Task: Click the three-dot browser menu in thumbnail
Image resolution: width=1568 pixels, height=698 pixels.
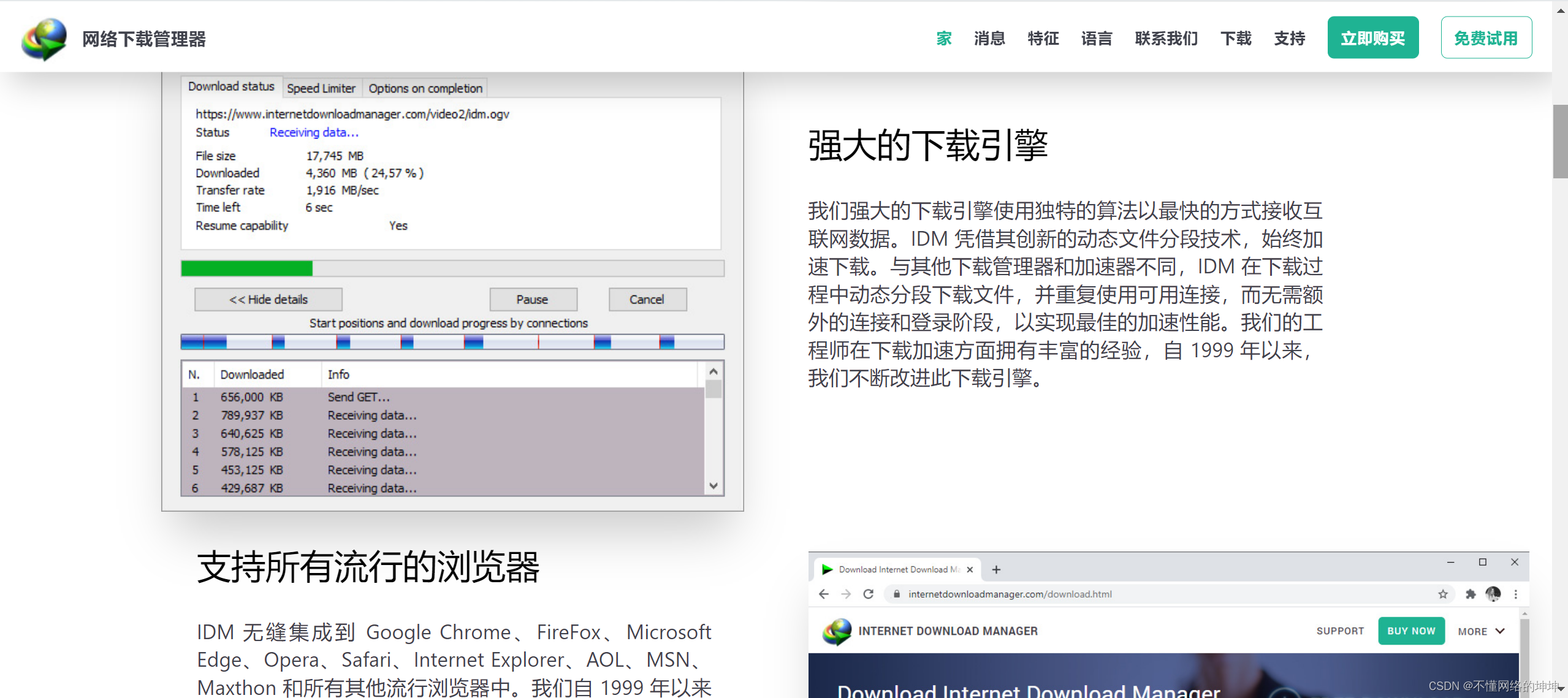Action: (1516, 594)
